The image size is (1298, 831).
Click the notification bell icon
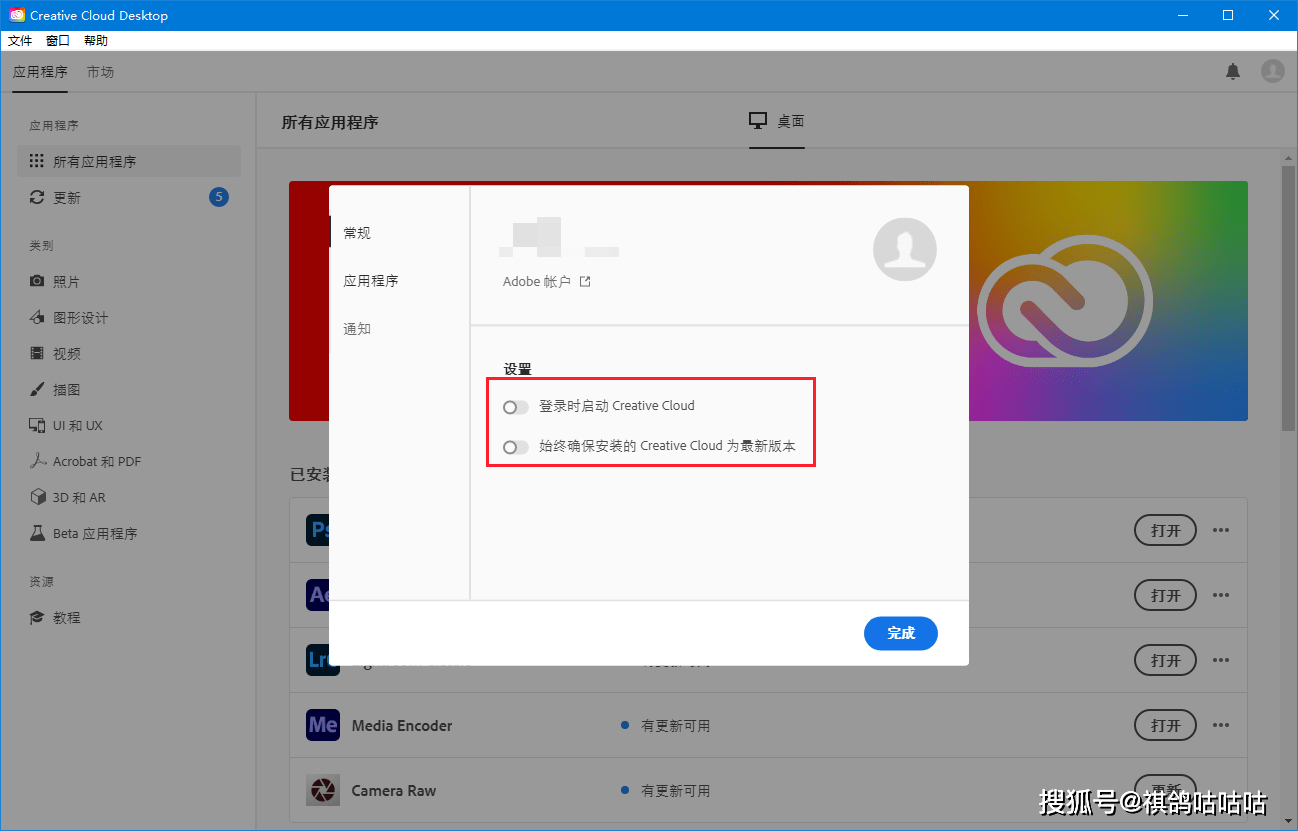coord(1233,71)
